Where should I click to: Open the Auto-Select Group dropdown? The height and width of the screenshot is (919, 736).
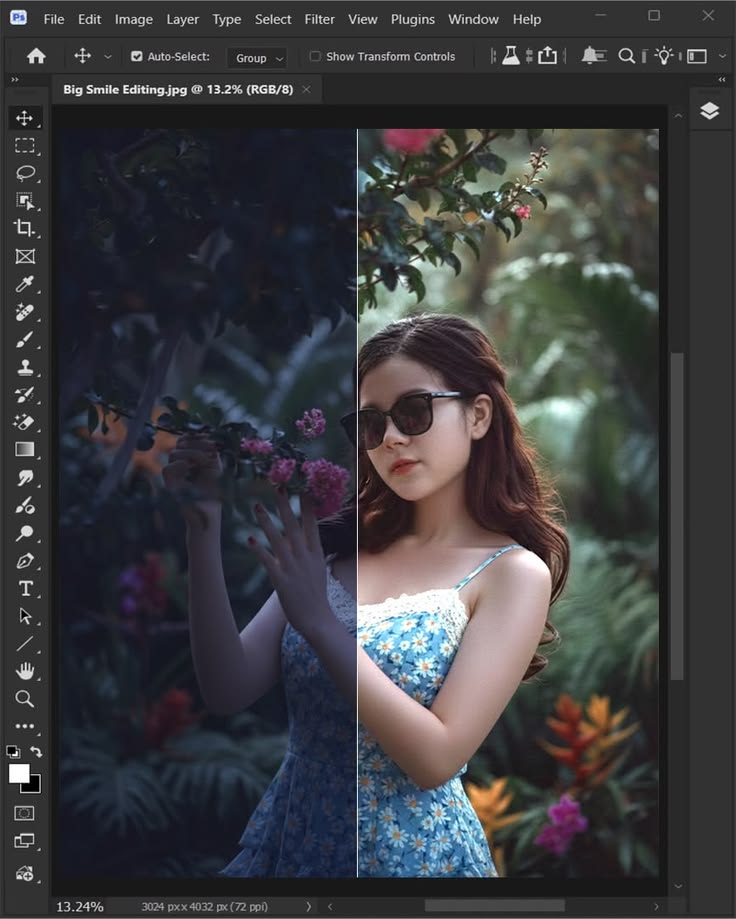click(x=257, y=58)
